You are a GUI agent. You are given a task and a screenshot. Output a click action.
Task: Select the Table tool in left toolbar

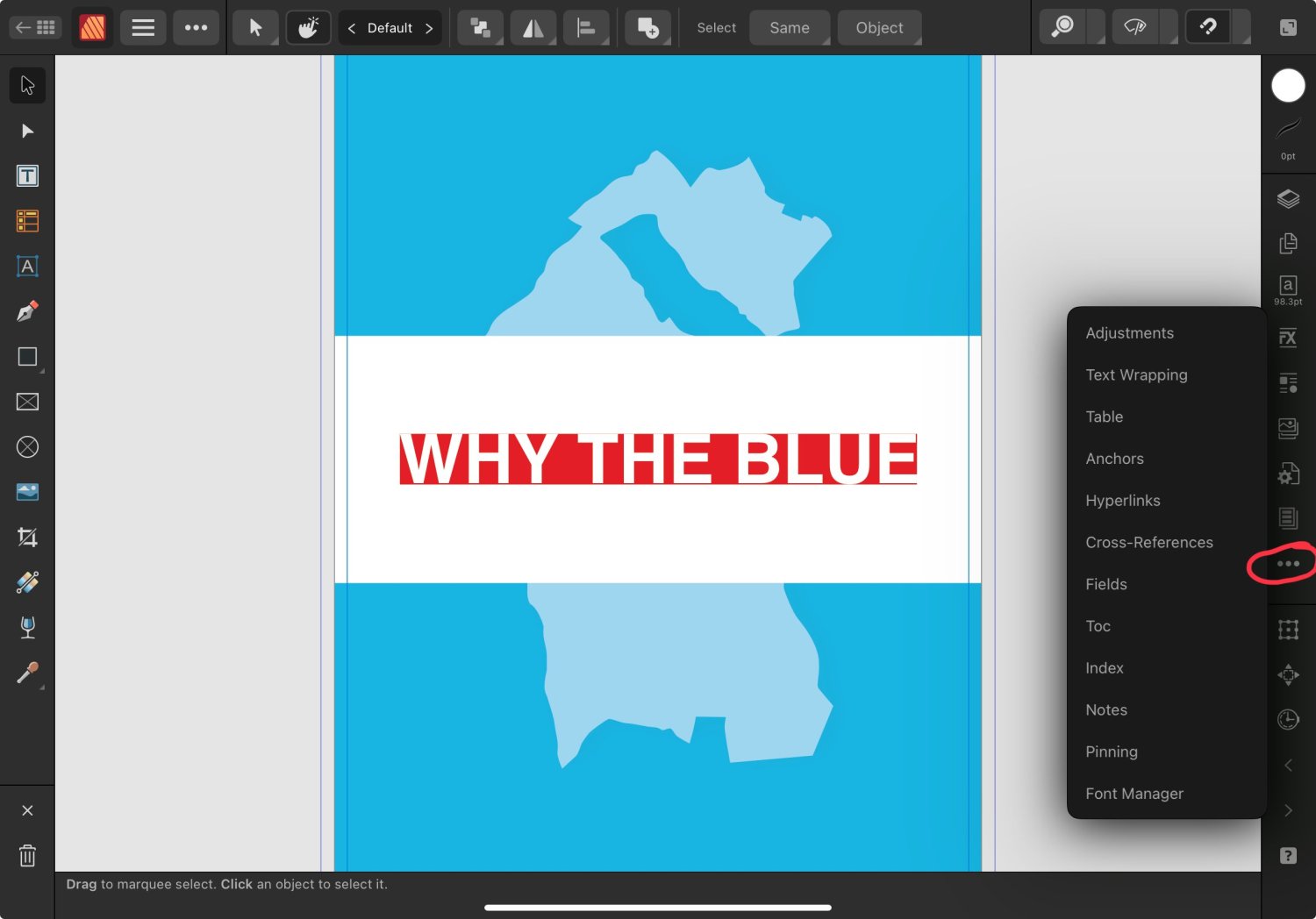pos(27,221)
